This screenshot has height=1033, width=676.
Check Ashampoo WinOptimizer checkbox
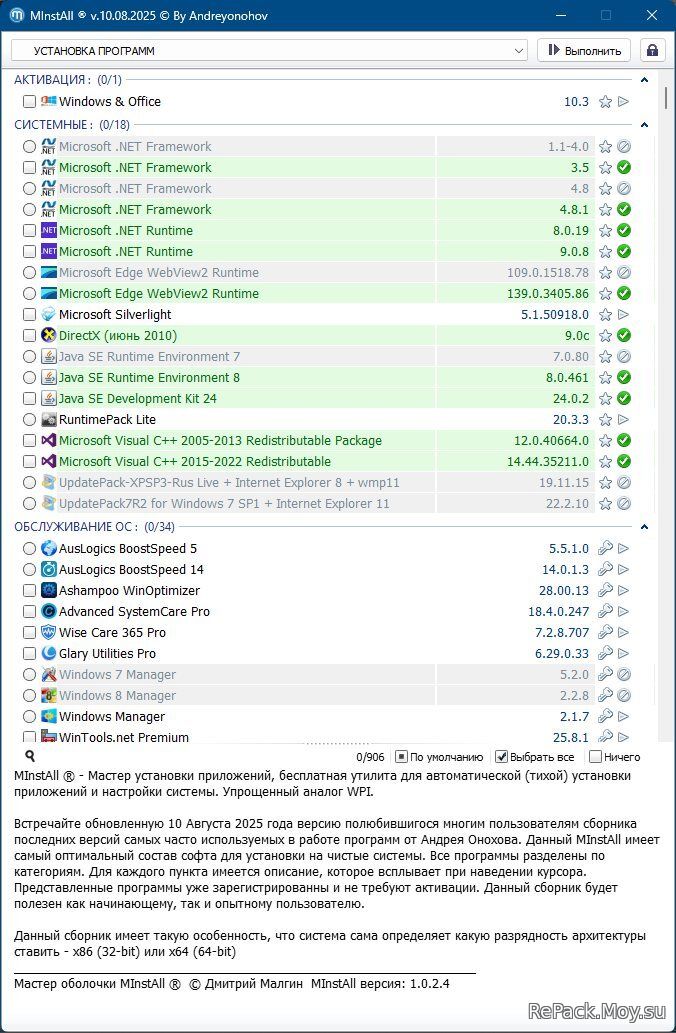[29, 590]
